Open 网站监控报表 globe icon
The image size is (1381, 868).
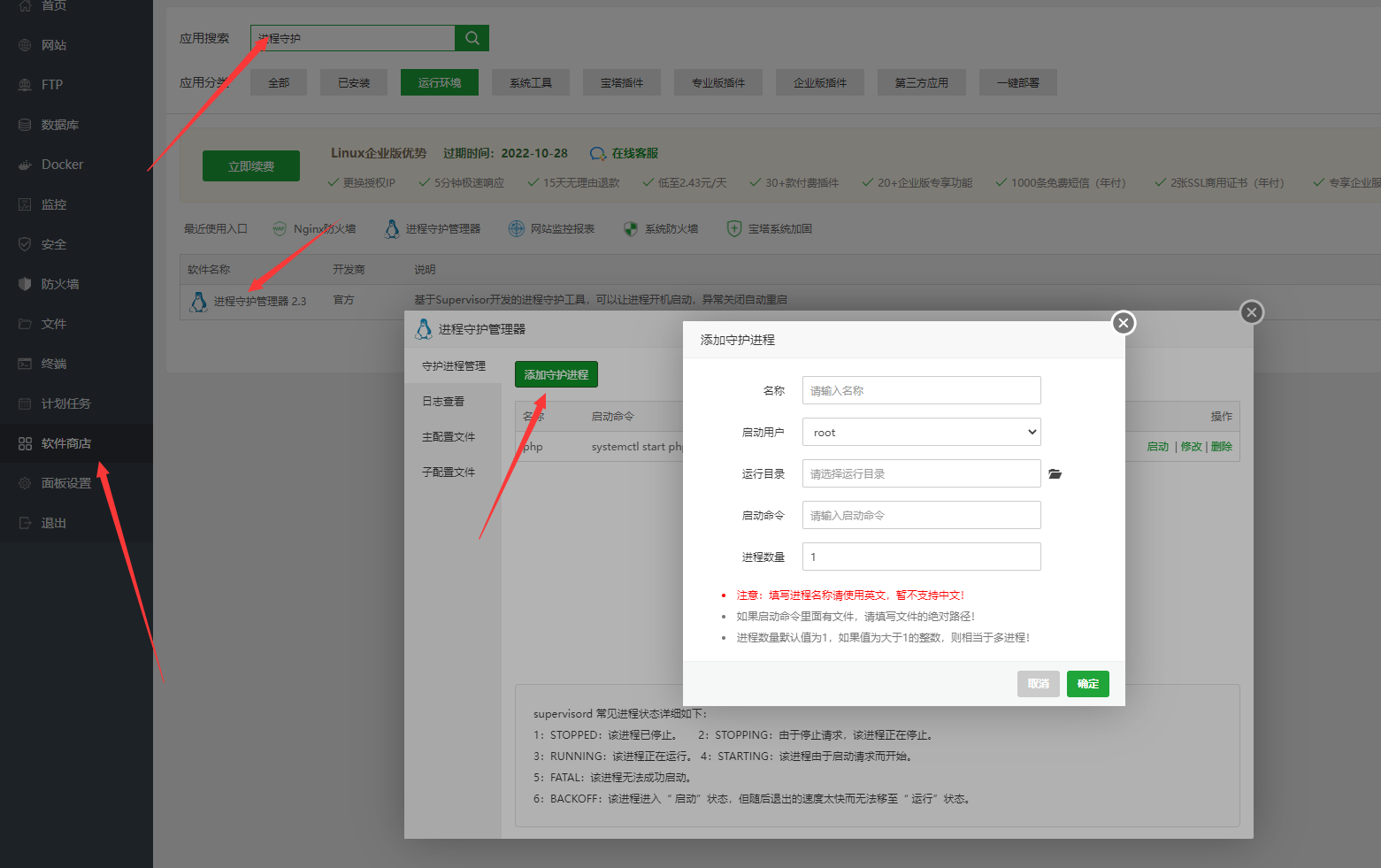517,229
